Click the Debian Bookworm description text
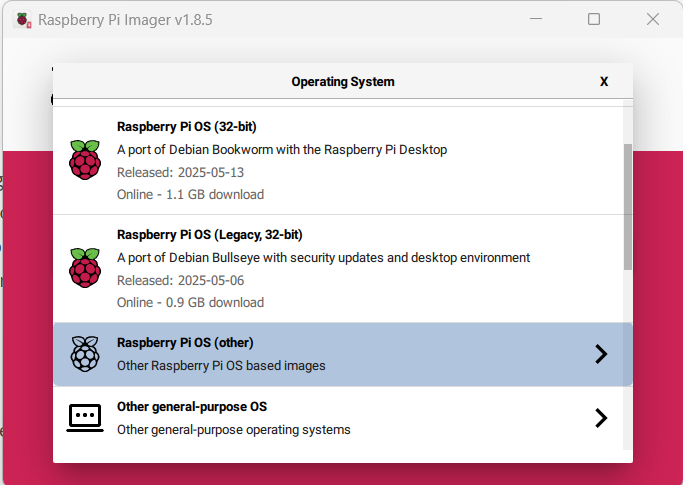Screen dimensions: 683x485 coord(282,149)
